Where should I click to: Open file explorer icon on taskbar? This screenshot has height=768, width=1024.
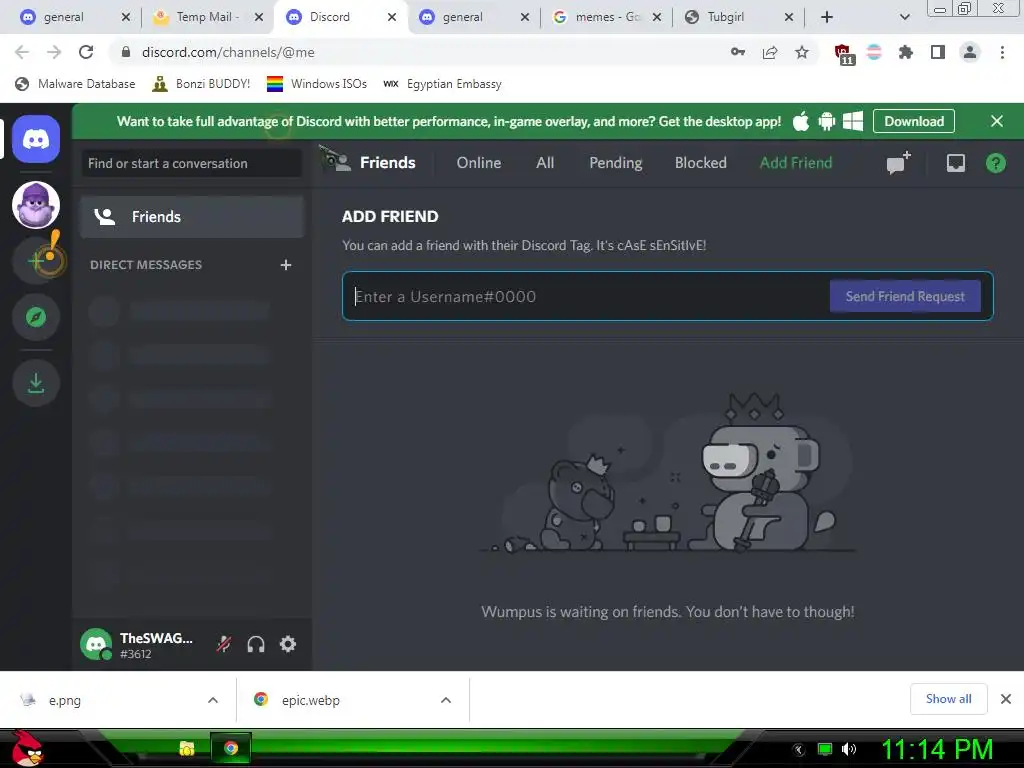(187, 748)
